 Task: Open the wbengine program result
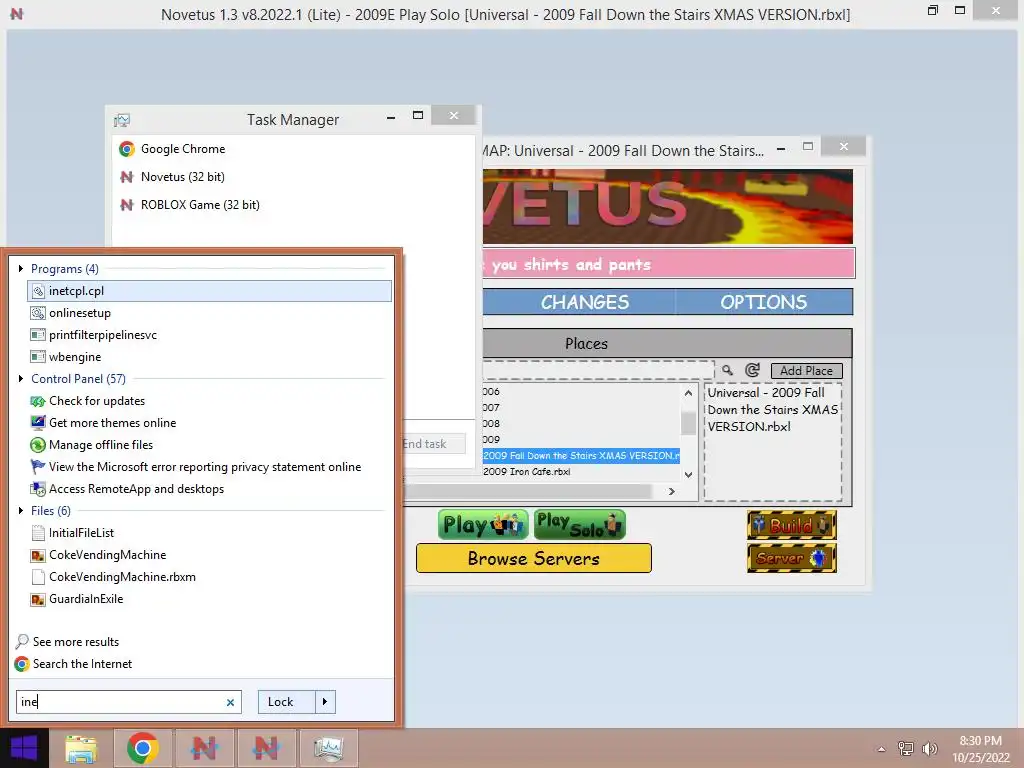point(74,357)
